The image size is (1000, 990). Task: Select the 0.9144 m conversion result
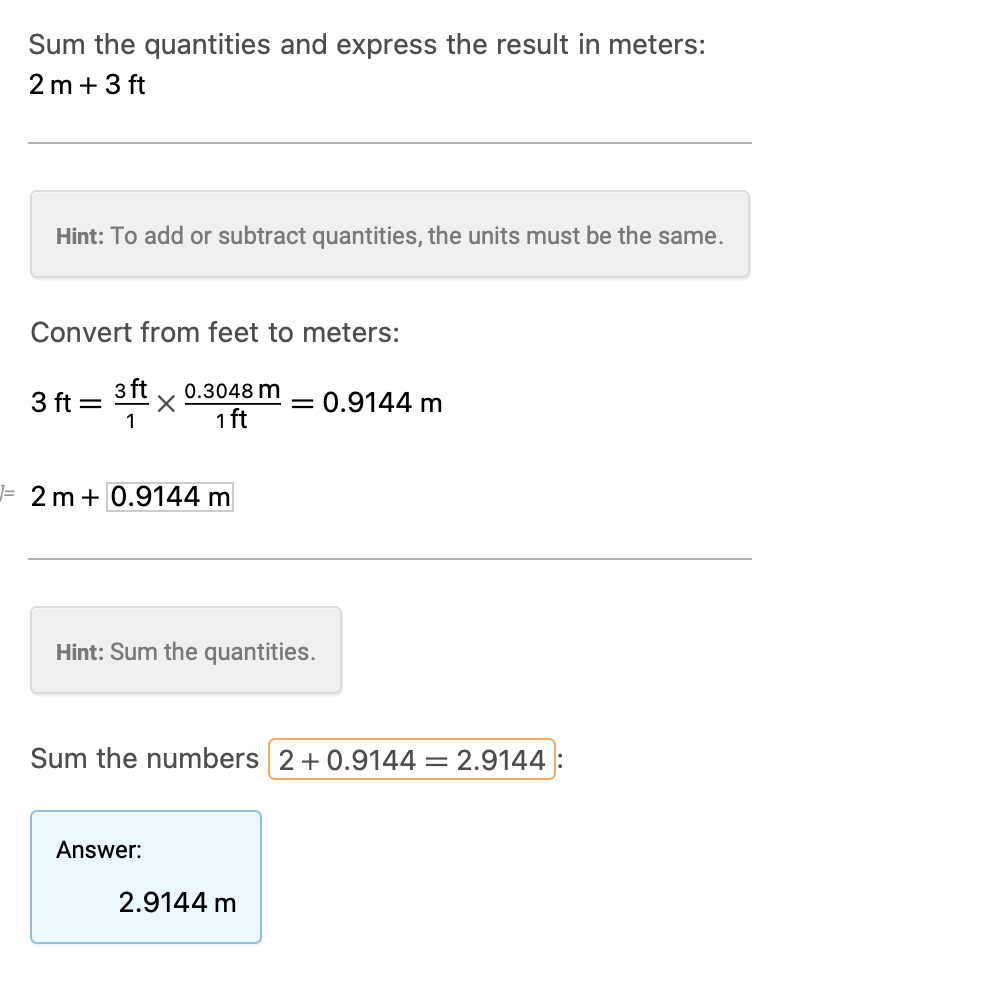382,403
